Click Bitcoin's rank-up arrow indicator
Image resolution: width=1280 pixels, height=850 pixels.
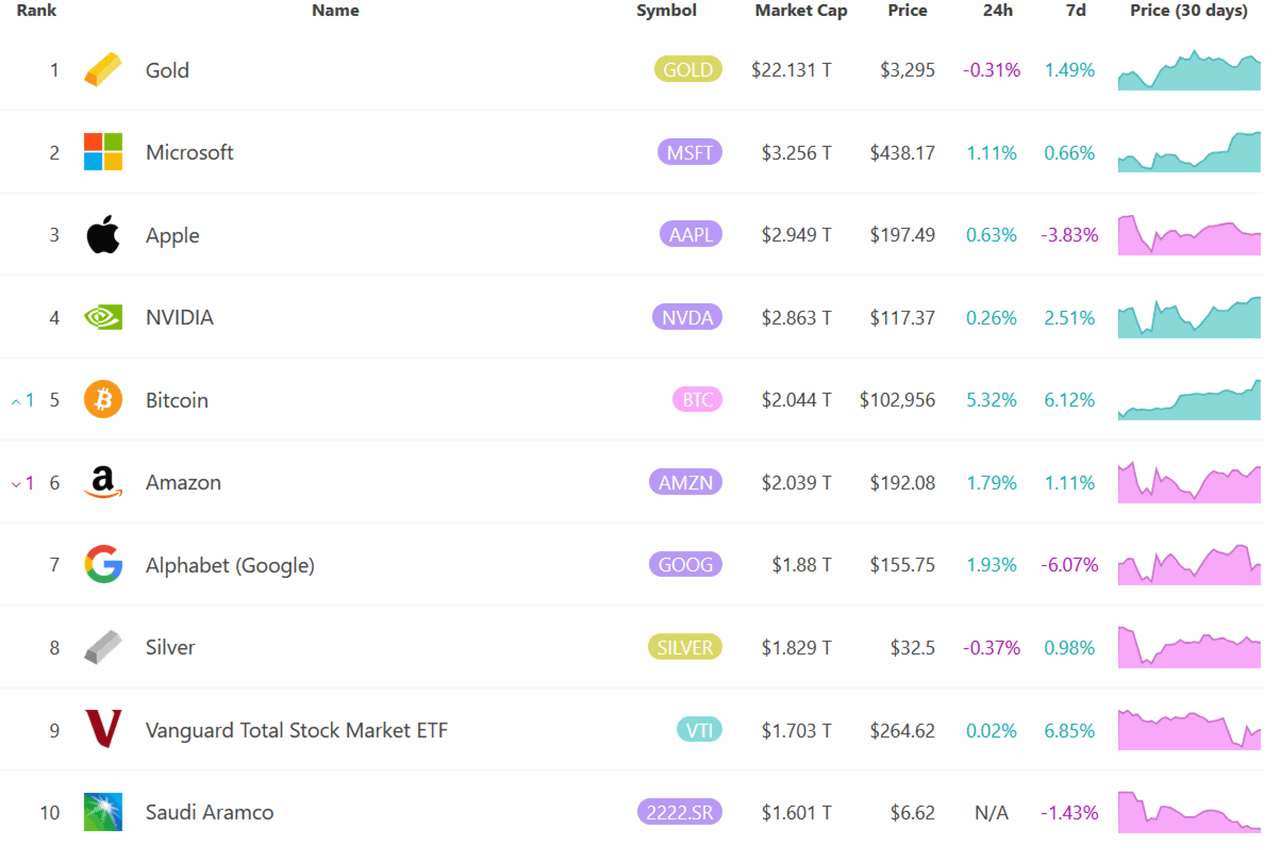[22, 400]
